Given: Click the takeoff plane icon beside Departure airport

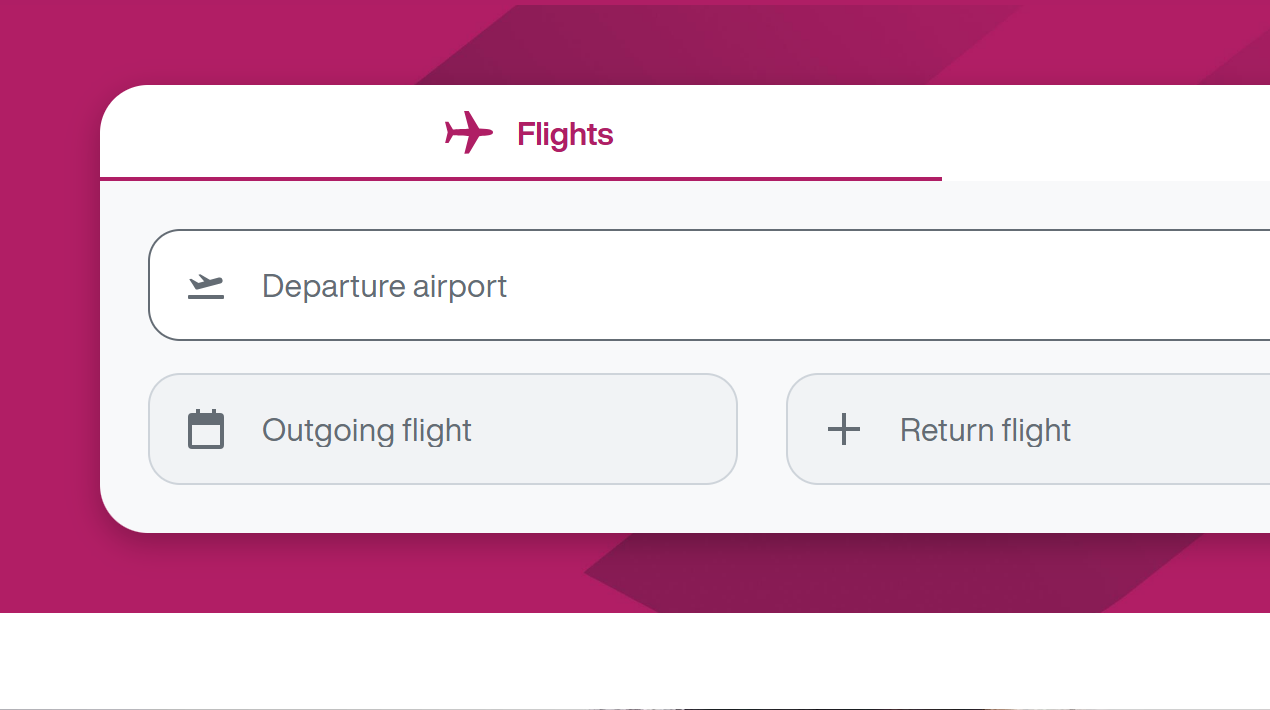Looking at the screenshot, I should 206,287.
